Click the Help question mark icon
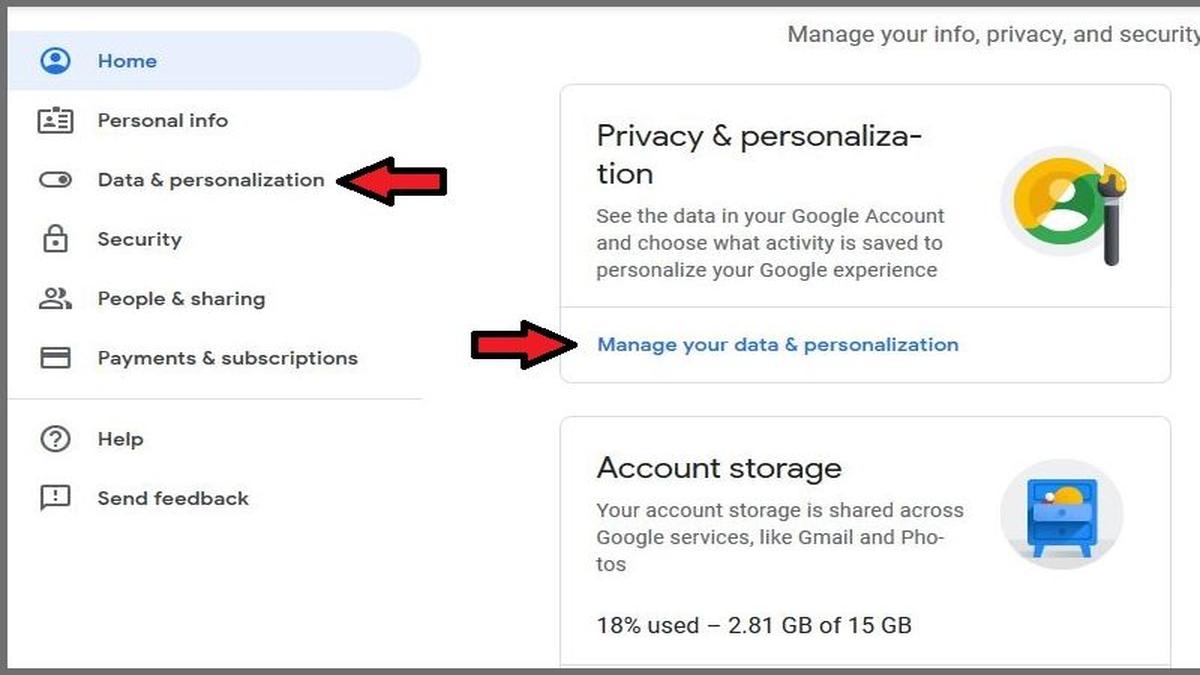Viewport: 1200px width, 675px height. click(x=57, y=438)
